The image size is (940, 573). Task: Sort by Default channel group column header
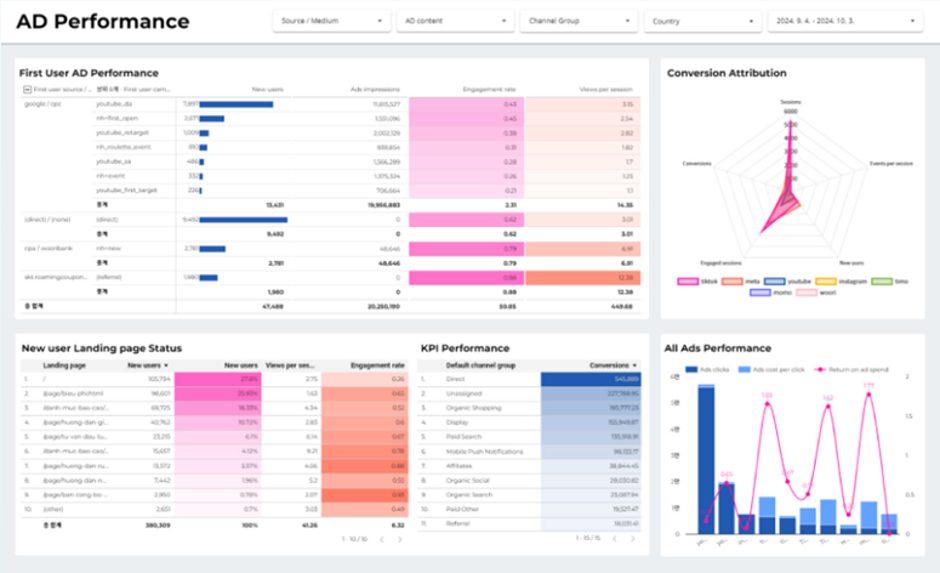pyautogui.click(x=480, y=365)
